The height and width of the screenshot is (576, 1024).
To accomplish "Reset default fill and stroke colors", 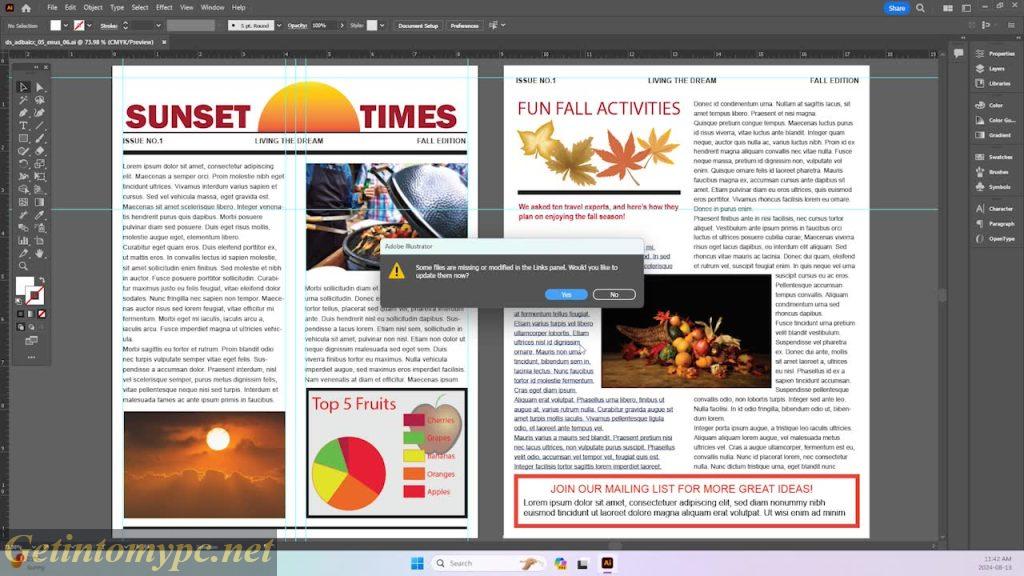I will pyautogui.click(x=19, y=301).
